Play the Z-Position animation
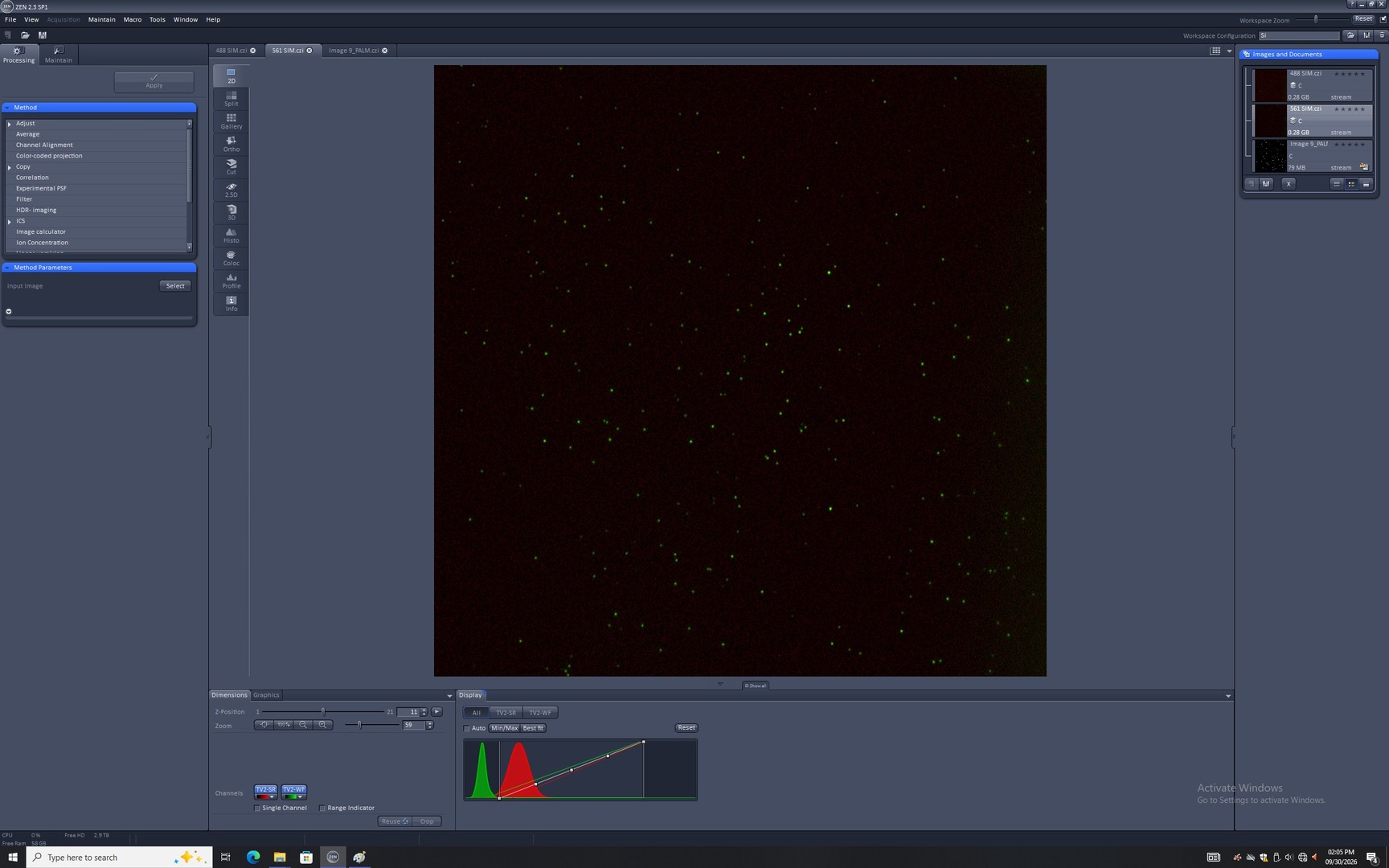This screenshot has height=868, width=1389. coord(436,712)
